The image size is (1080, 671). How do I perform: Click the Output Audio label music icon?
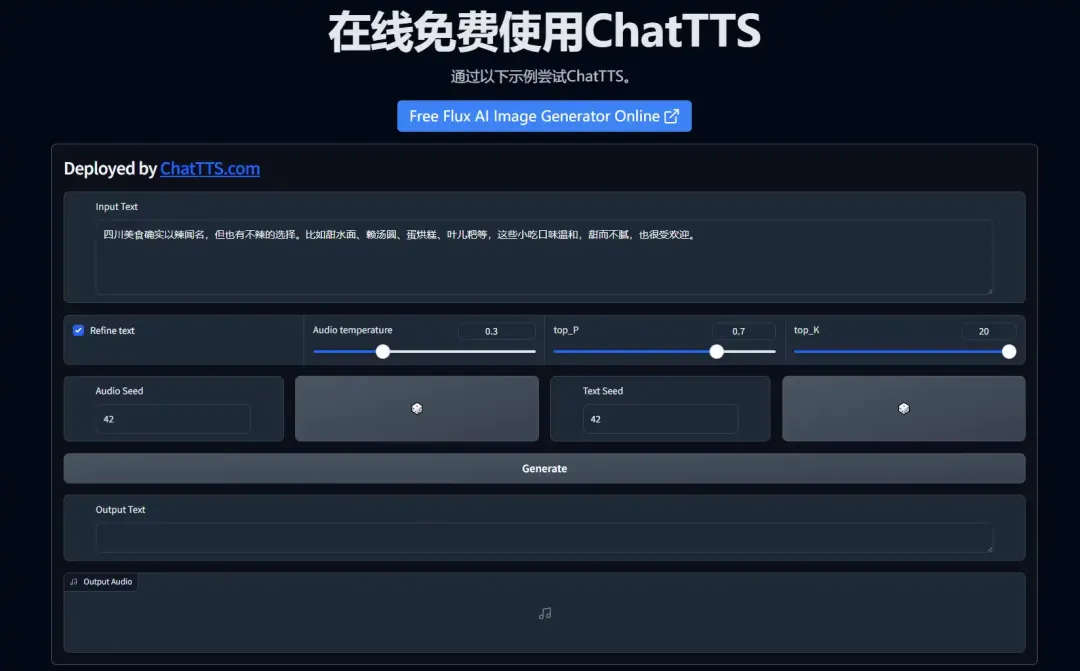[x=74, y=581]
